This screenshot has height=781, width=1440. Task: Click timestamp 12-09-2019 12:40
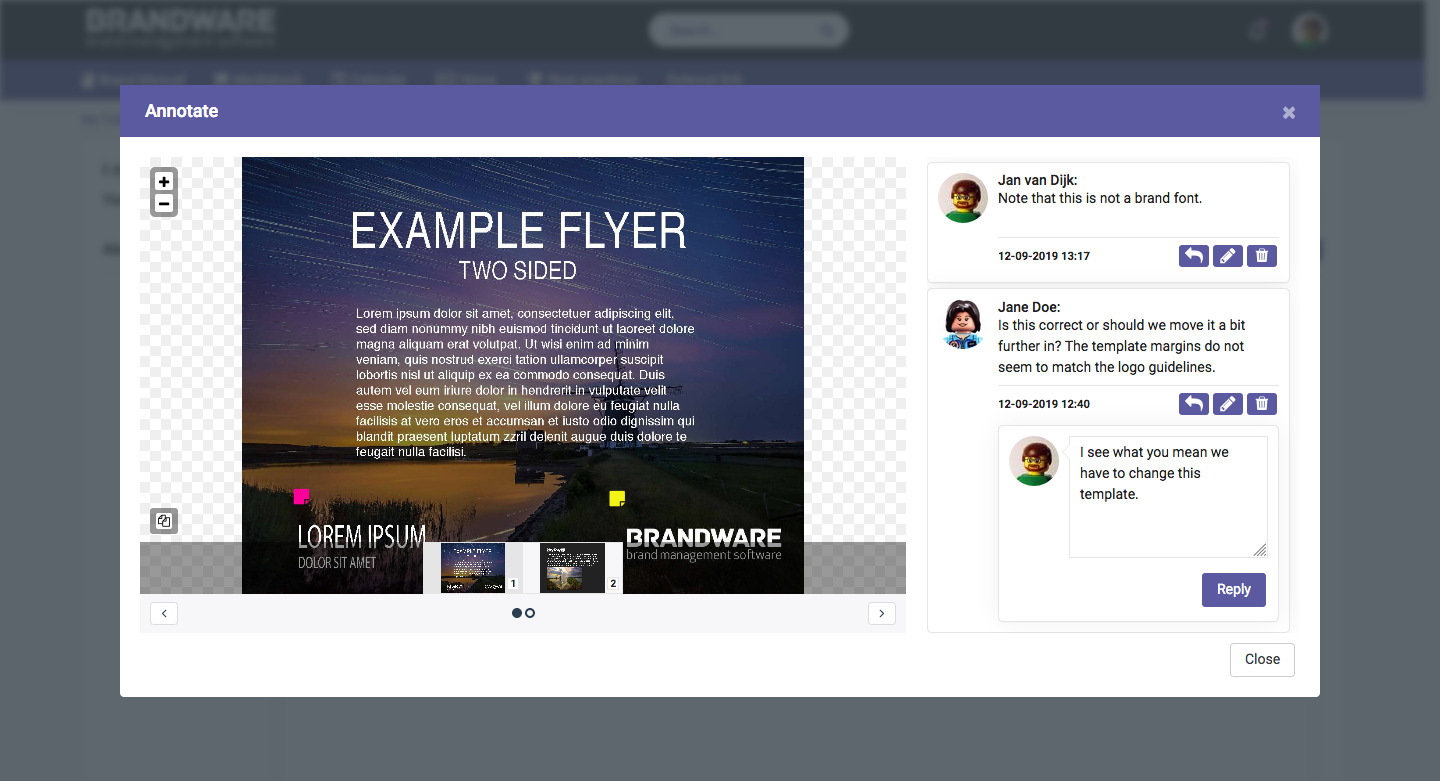coord(1044,404)
